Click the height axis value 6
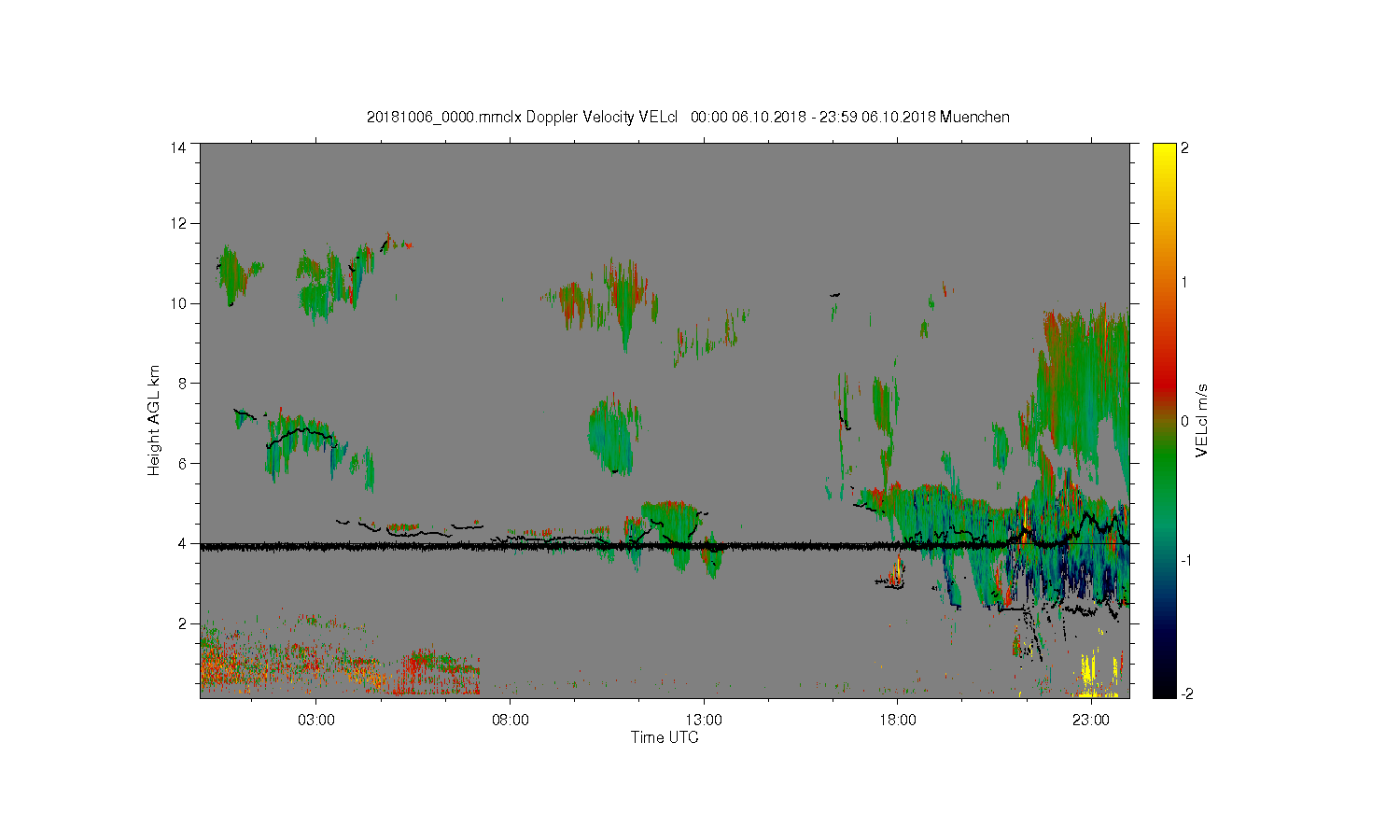Image resolution: width=1400 pixels, height=840 pixels. point(182,463)
